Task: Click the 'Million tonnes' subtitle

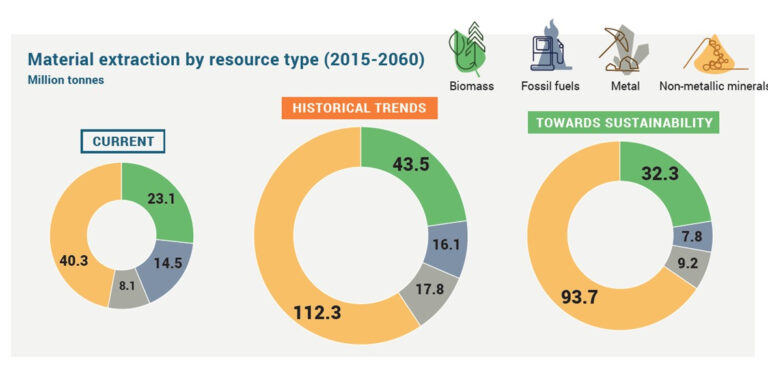Action: pyautogui.click(x=66, y=80)
